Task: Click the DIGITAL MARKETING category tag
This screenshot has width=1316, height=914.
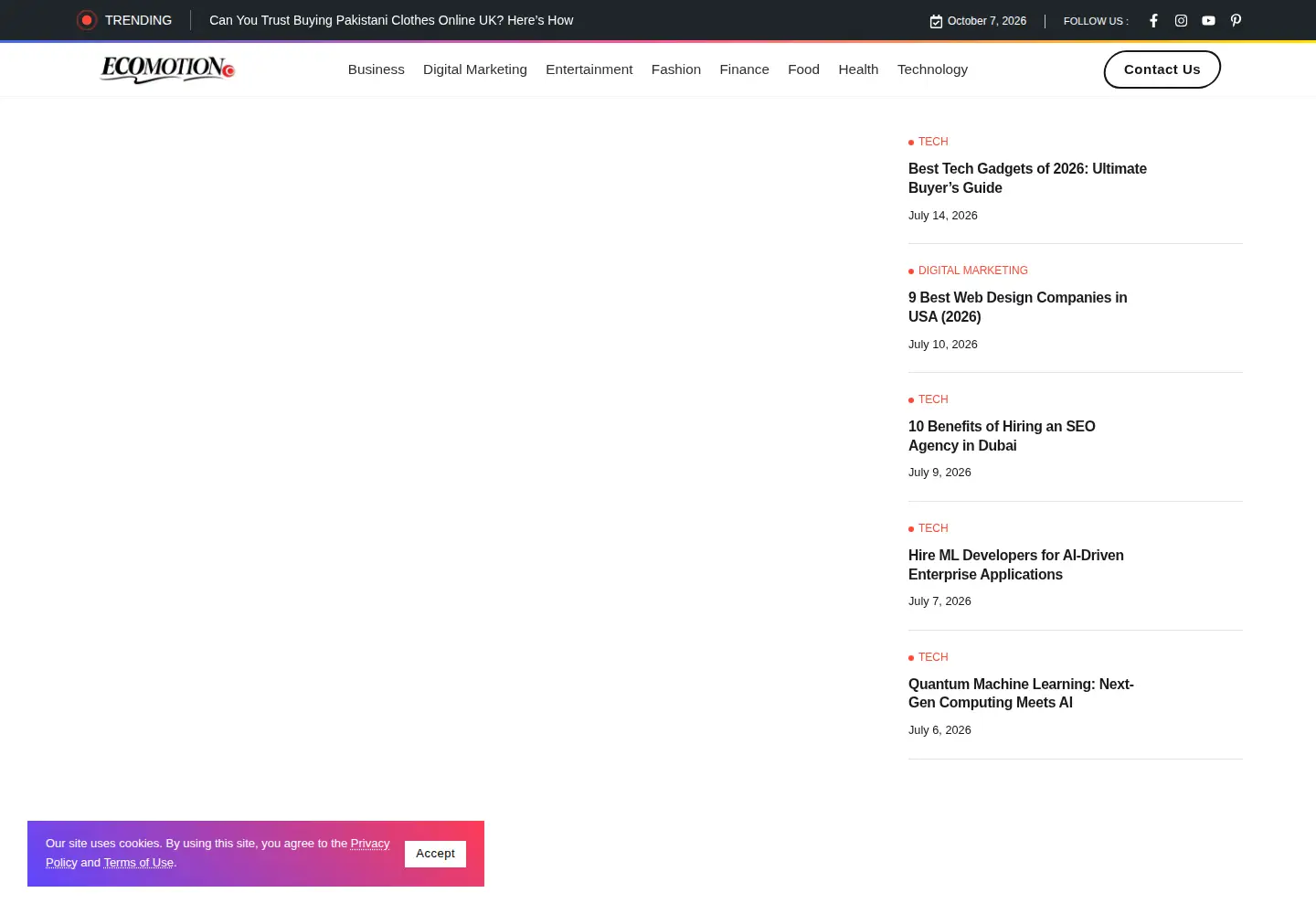Action: [972, 271]
